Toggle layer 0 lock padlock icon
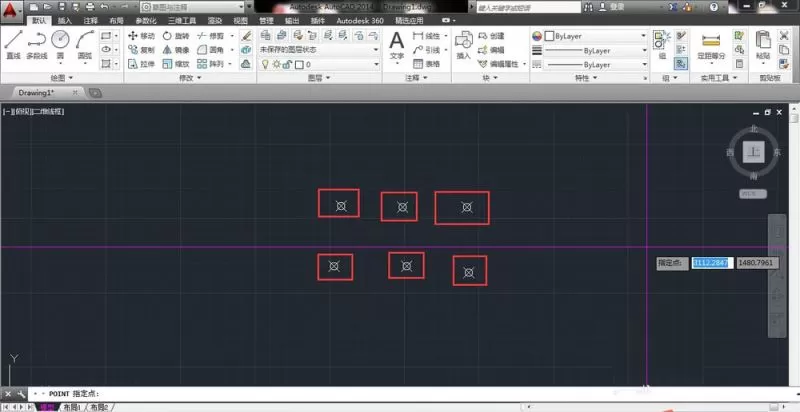 tap(287, 65)
